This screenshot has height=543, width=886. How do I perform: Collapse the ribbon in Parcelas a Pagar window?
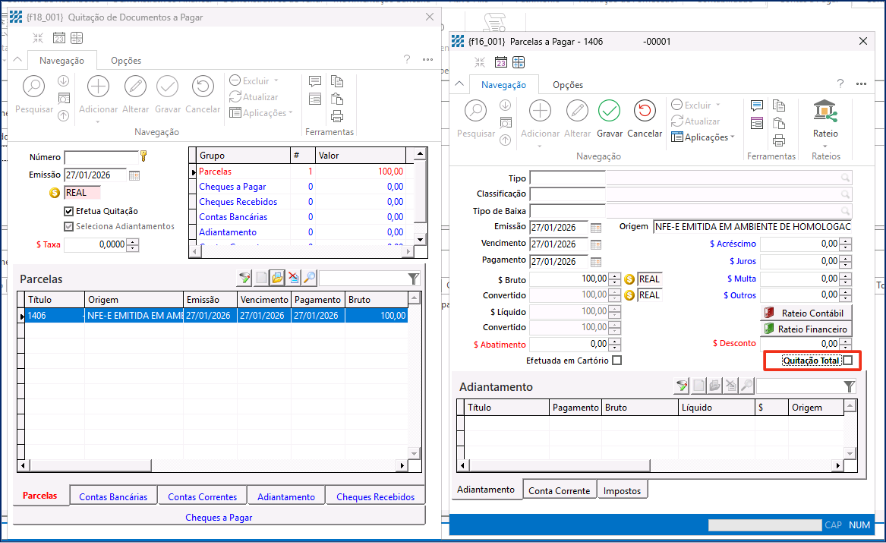point(458,86)
